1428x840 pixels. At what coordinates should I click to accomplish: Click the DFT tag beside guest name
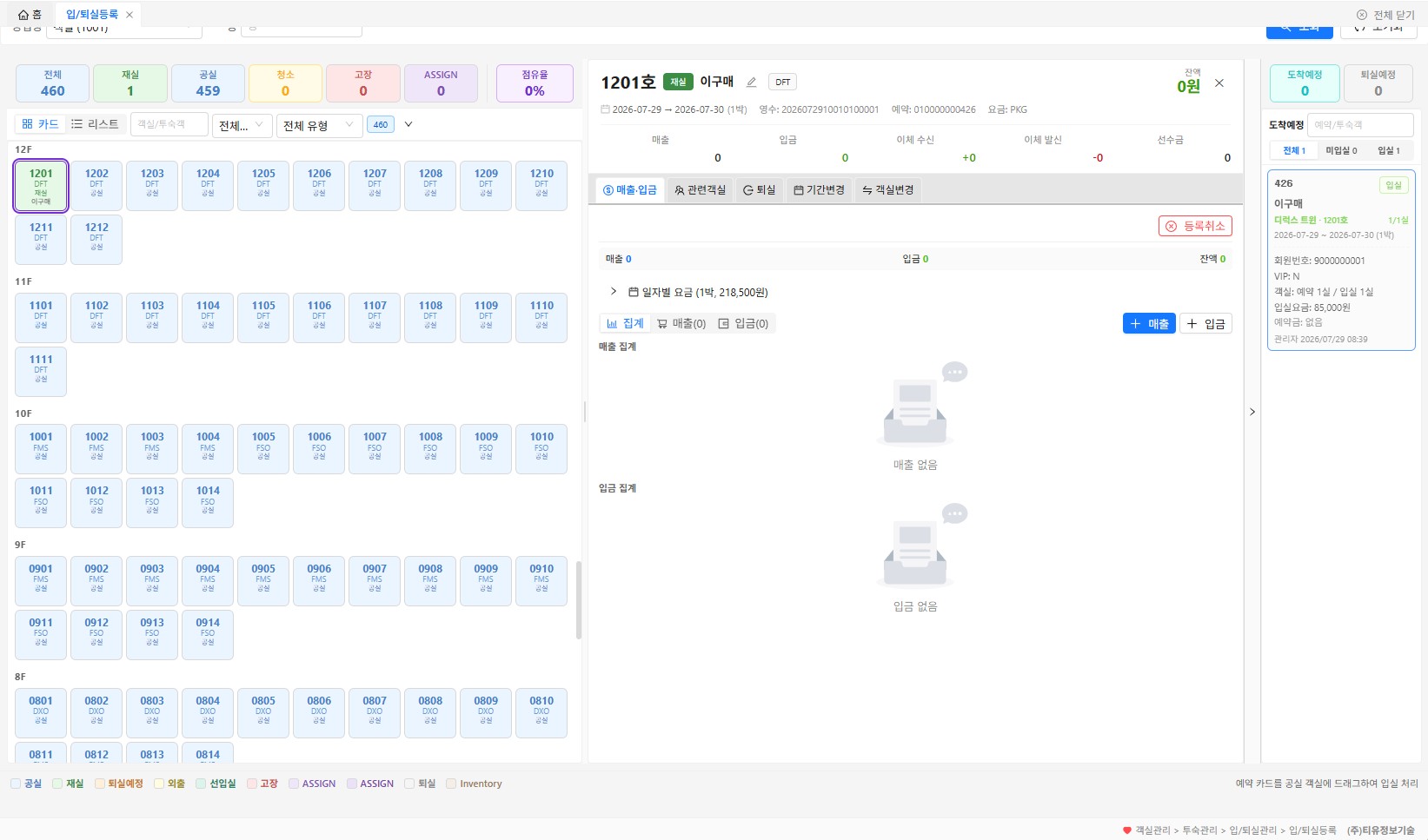tap(783, 82)
